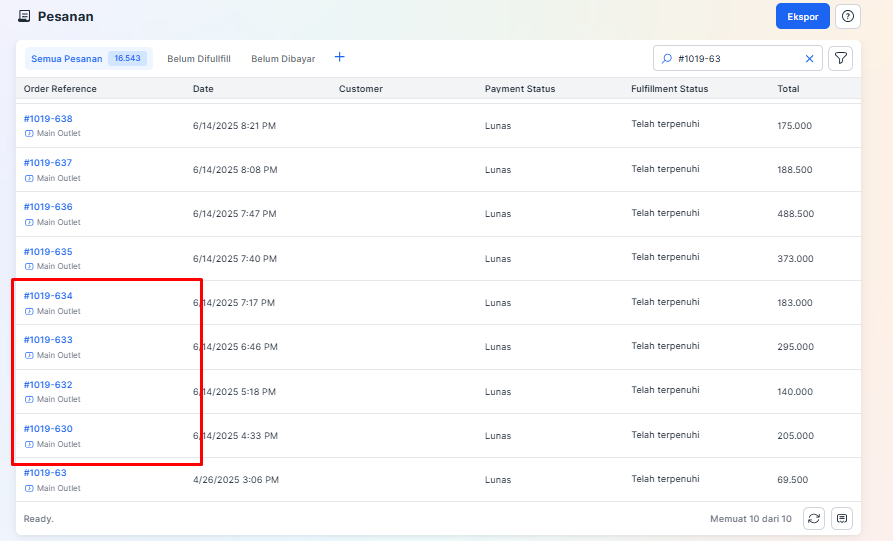
Task: Open order #1019-637
Action: click(48, 163)
